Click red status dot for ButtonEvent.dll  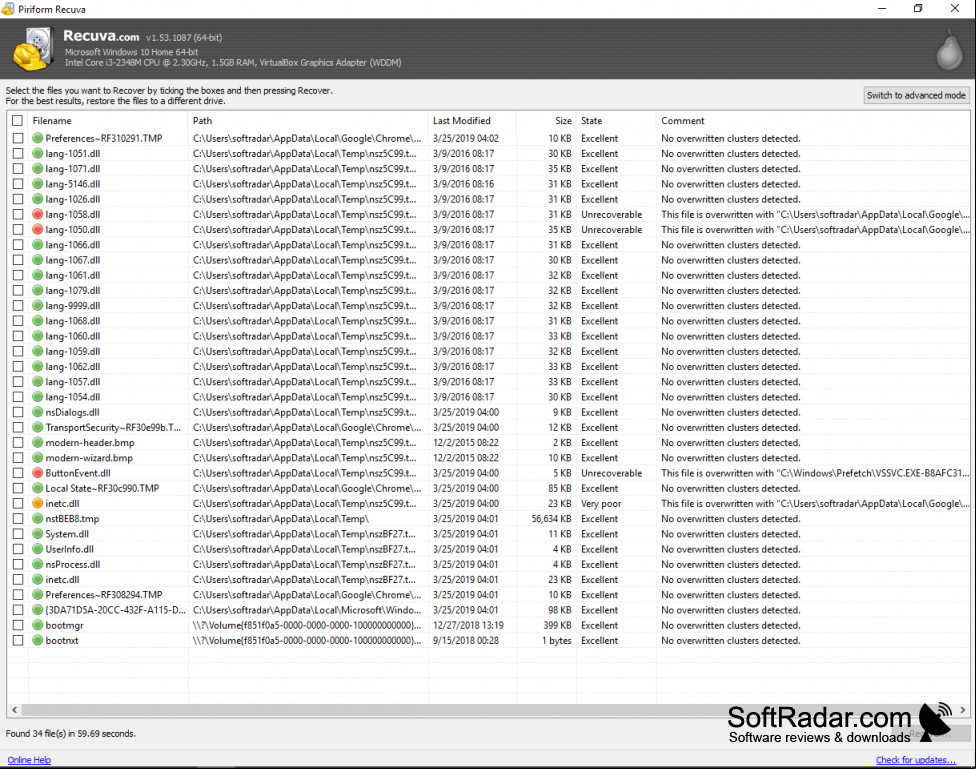point(37,473)
